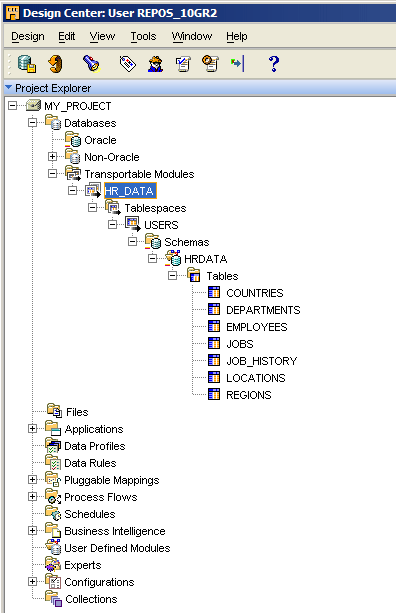Click the green arrow import toolbar icon
This screenshot has width=396, height=613.
click(238, 63)
